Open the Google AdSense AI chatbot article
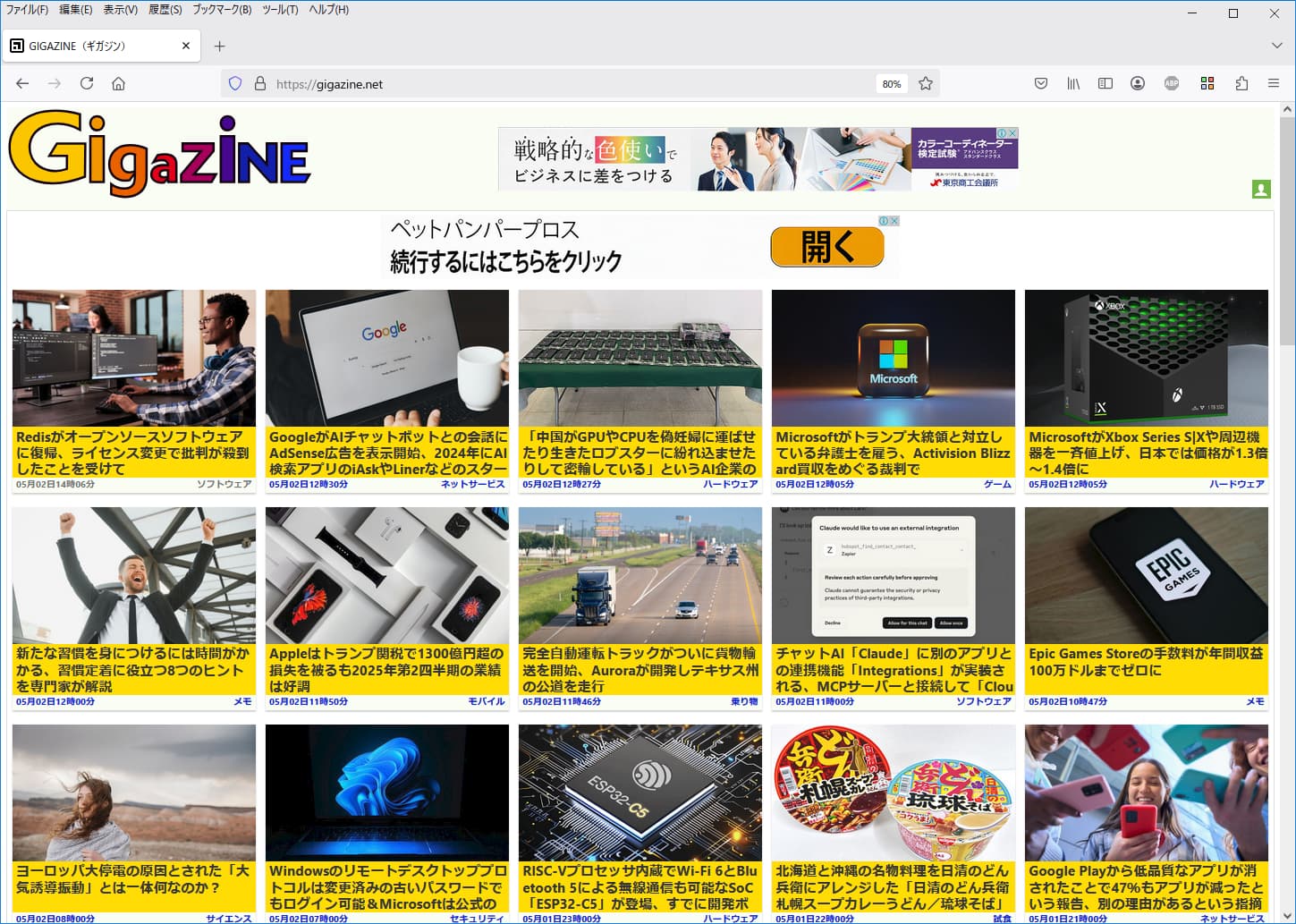This screenshot has width=1296, height=924. click(387, 453)
